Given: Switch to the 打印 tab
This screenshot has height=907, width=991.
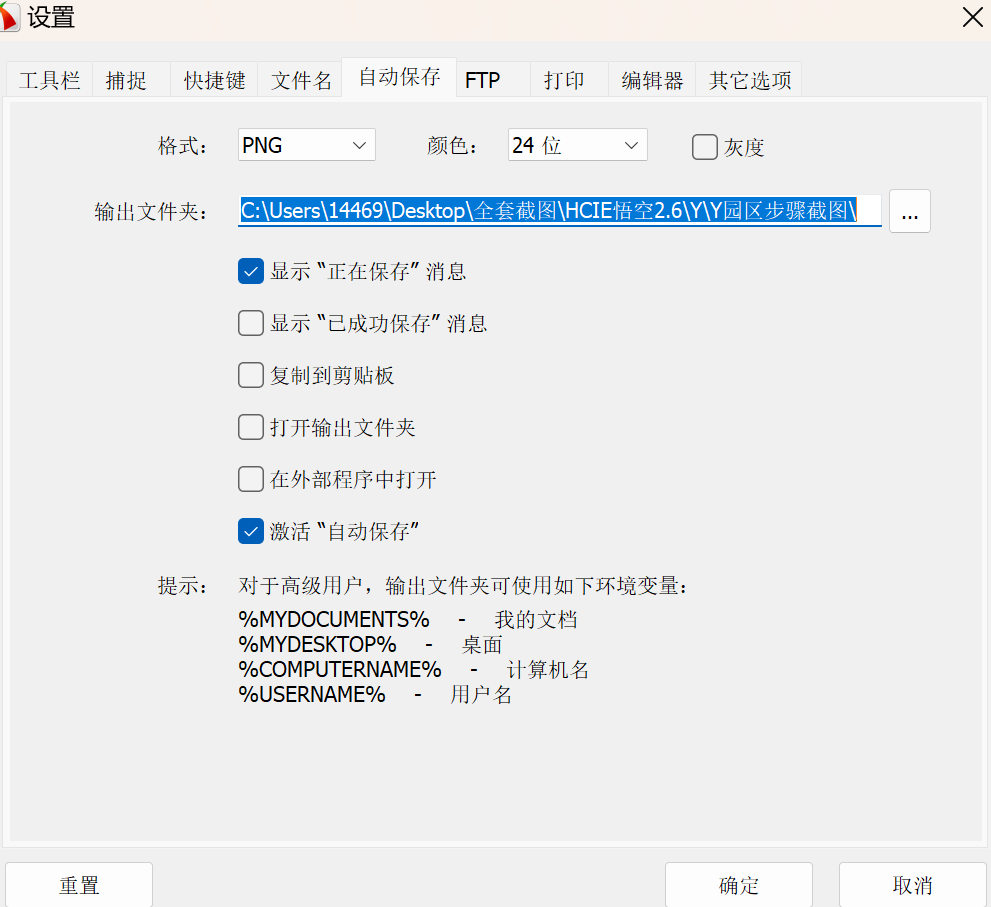Looking at the screenshot, I should pyautogui.click(x=569, y=80).
